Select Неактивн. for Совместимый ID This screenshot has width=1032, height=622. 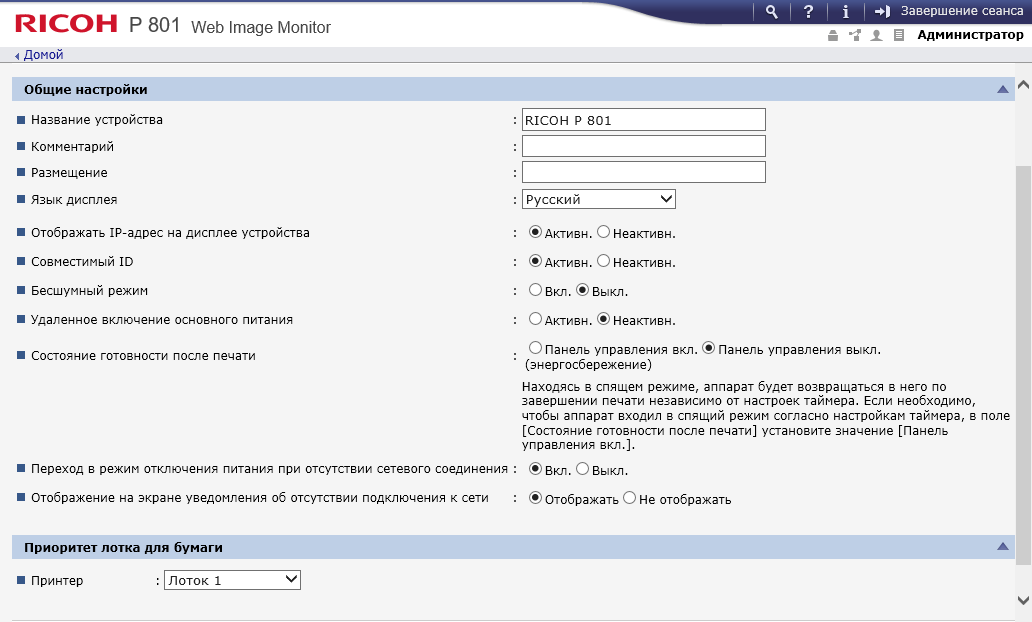pyautogui.click(x=604, y=261)
